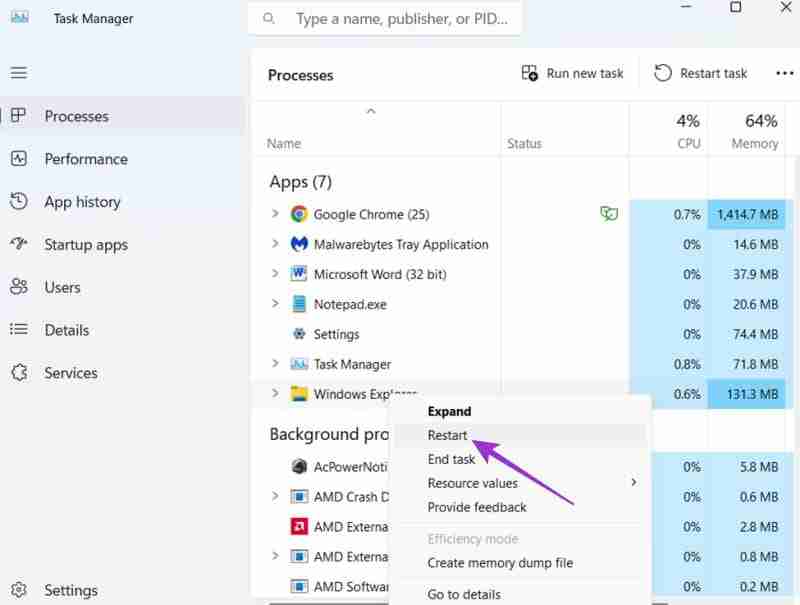
Task: Expand the Google Chrome process group
Action: (x=275, y=213)
